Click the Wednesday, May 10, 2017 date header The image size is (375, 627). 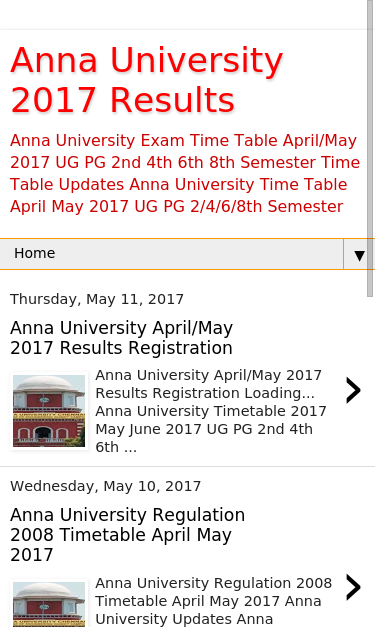click(x=105, y=486)
